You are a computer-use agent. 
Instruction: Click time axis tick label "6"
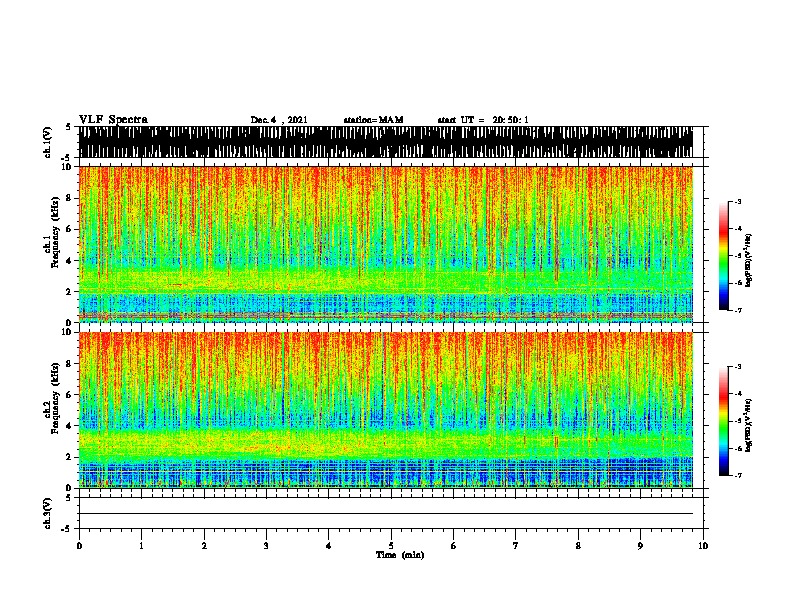tap(454, 546)
